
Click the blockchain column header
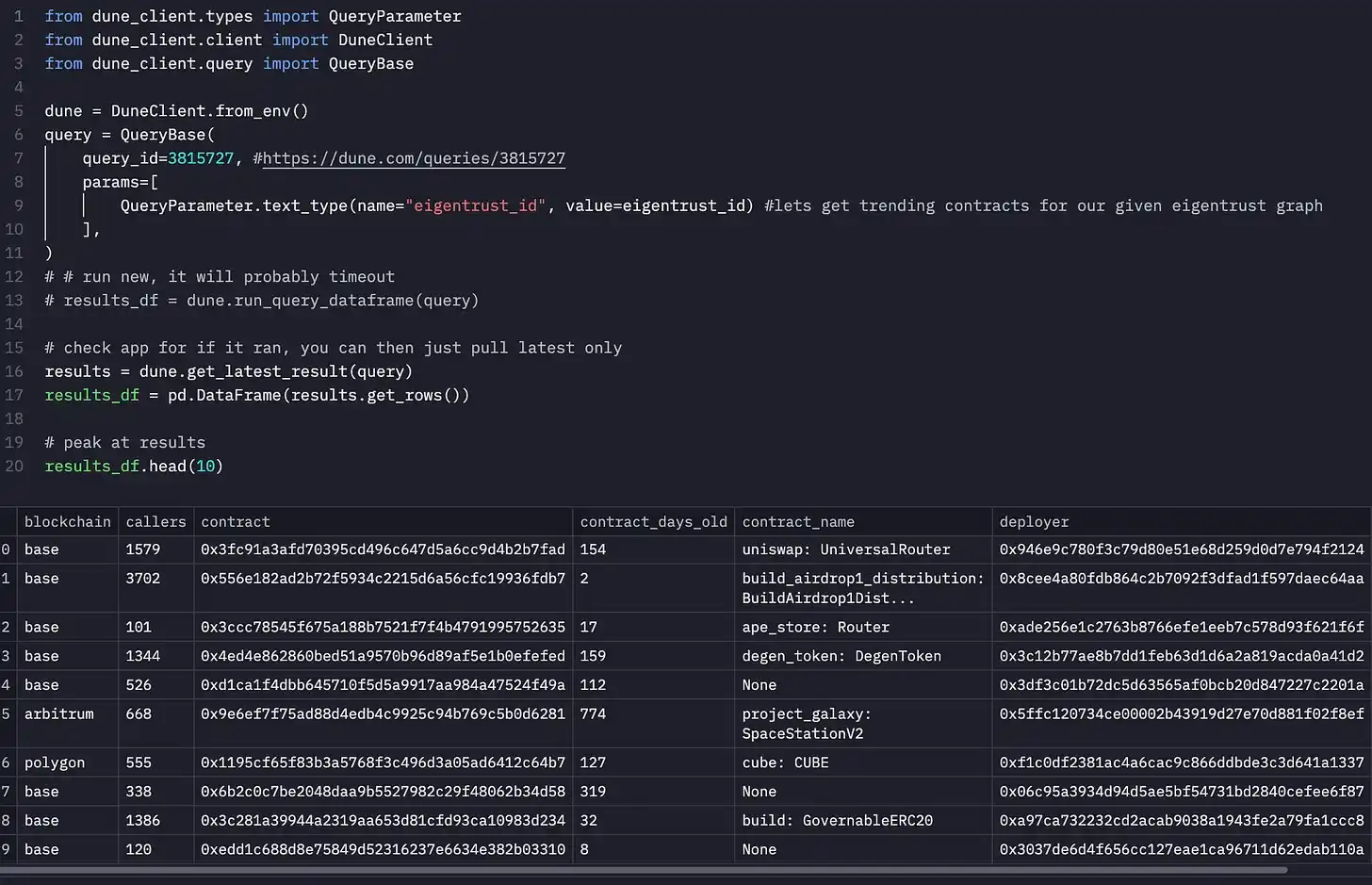point(67,522)
